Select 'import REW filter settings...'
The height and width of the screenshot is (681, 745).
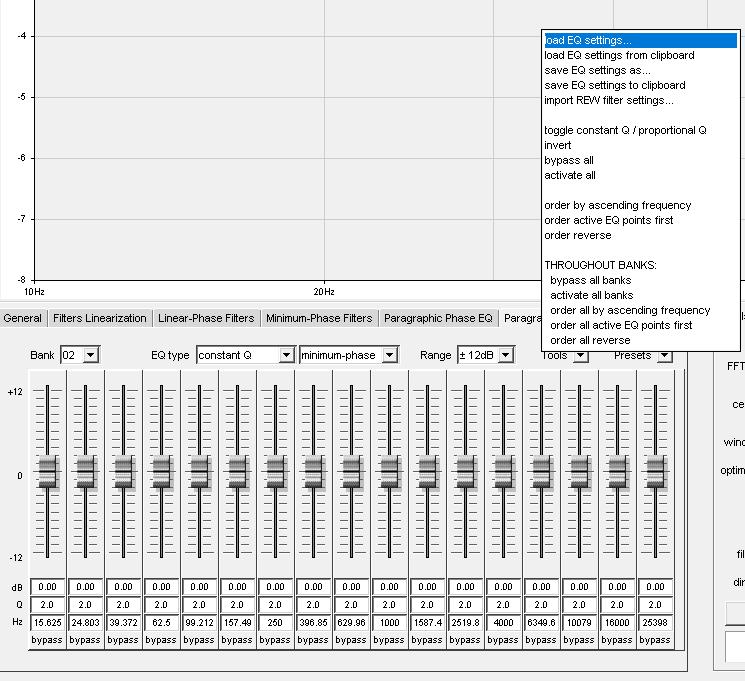[609, 100]
